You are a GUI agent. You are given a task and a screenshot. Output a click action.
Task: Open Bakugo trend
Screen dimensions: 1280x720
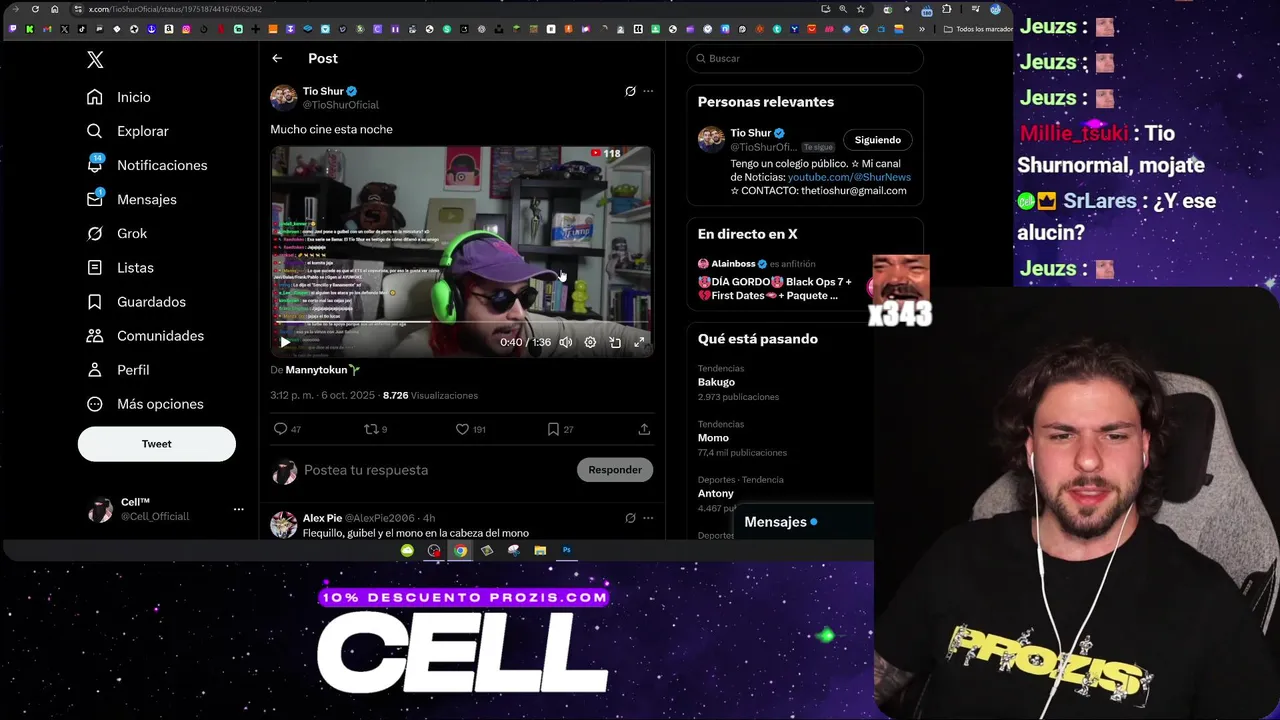point(716,382)
